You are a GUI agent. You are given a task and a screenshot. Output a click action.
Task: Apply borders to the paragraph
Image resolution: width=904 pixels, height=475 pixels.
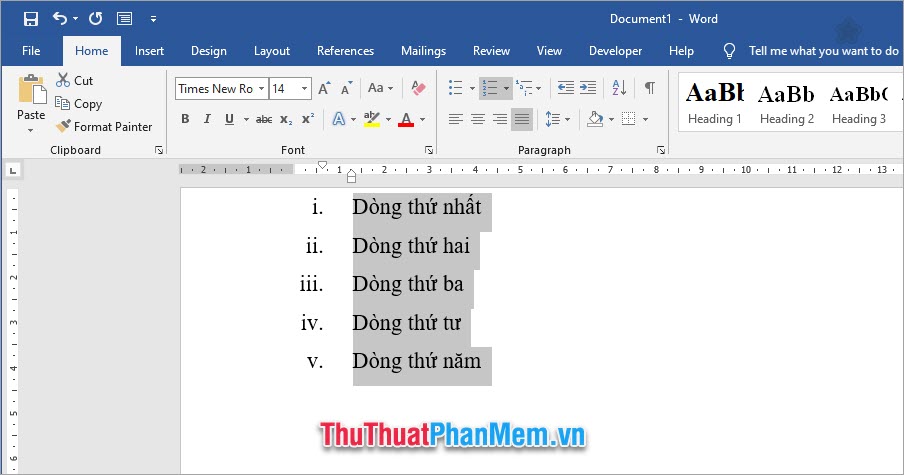click(628, 119)
